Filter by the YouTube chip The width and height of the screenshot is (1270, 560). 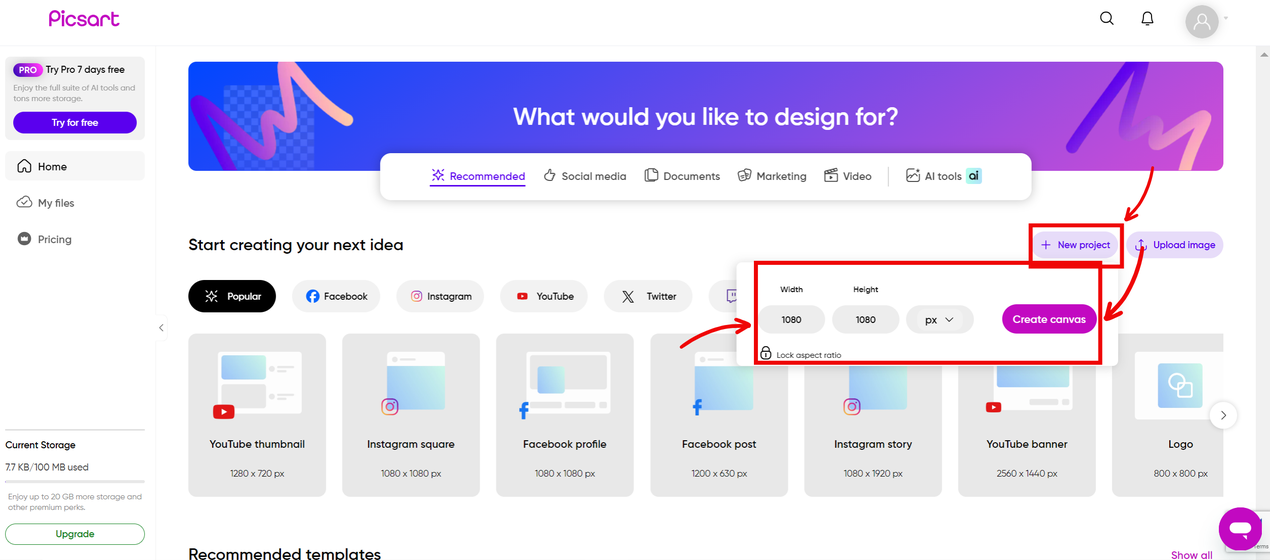coord(544,296)
